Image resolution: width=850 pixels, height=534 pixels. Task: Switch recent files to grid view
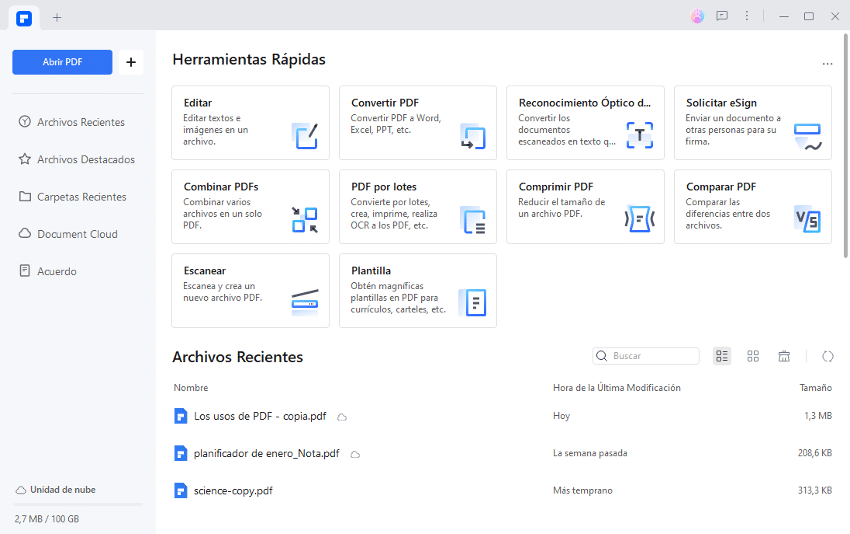point(753,356)
